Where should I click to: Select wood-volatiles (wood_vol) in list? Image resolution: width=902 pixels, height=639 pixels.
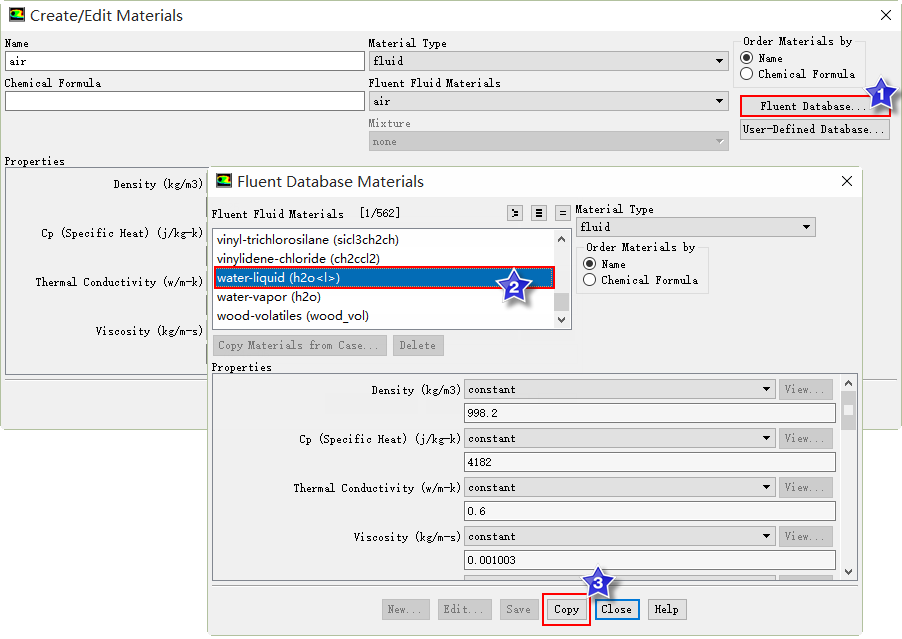[384, 316]
